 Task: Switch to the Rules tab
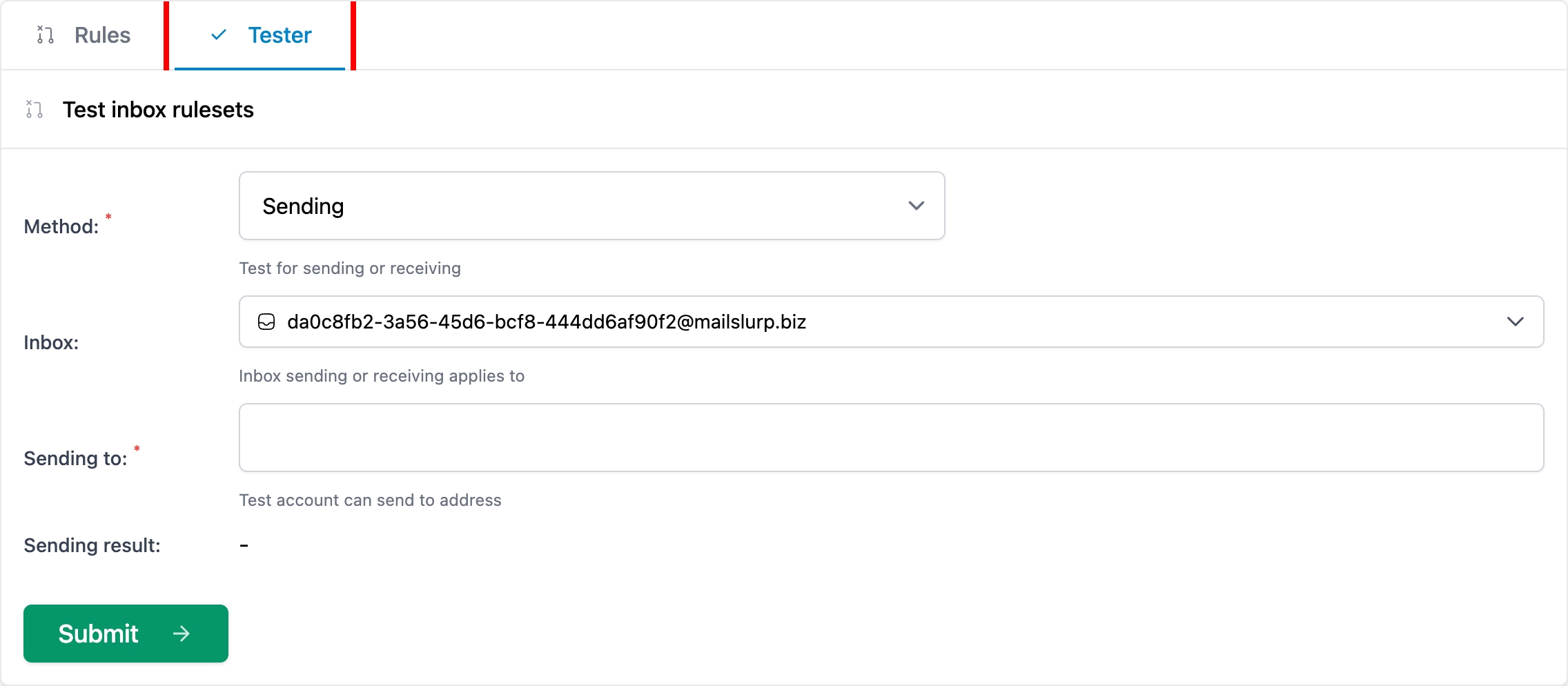coord(84,35)
